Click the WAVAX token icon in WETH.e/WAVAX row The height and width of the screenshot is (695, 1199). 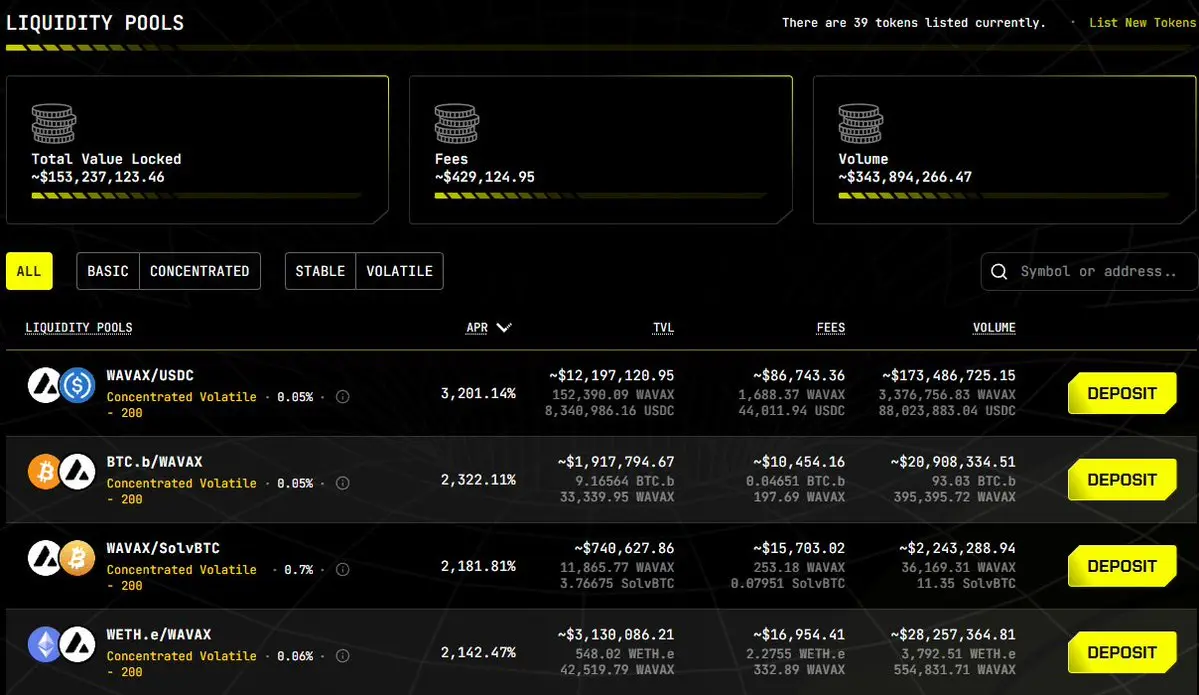click(77, 645)
